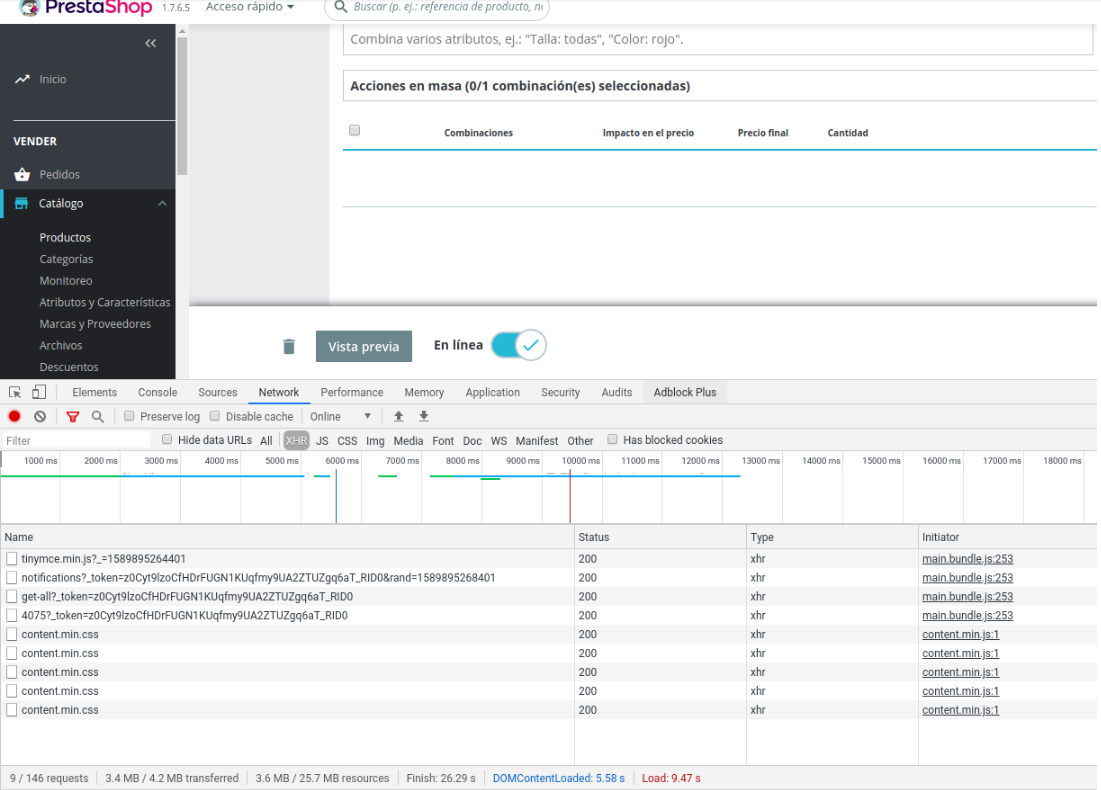Open the Memory tab
This screenshot has height=790, width=1101.
424,393
